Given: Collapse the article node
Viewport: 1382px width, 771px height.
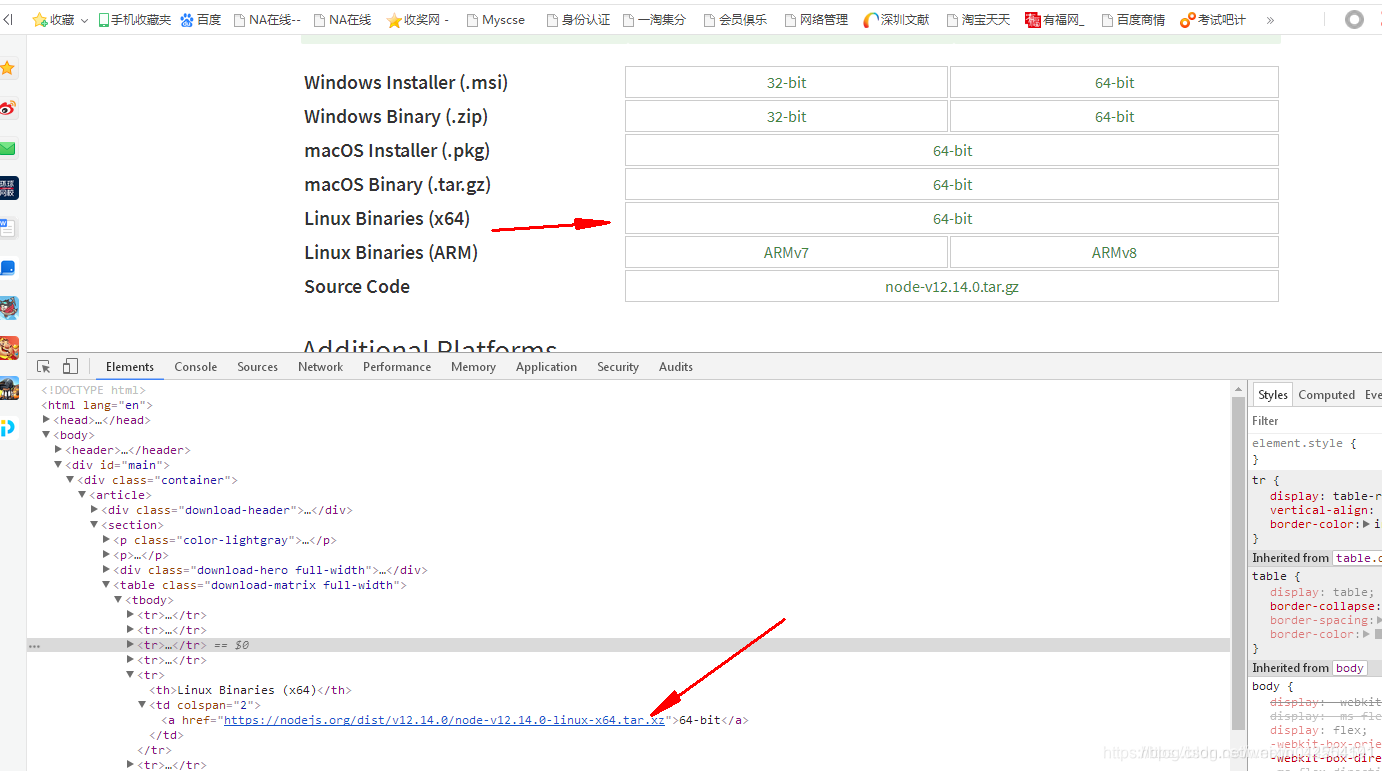Looking at the screenshot, I should 83,495.
